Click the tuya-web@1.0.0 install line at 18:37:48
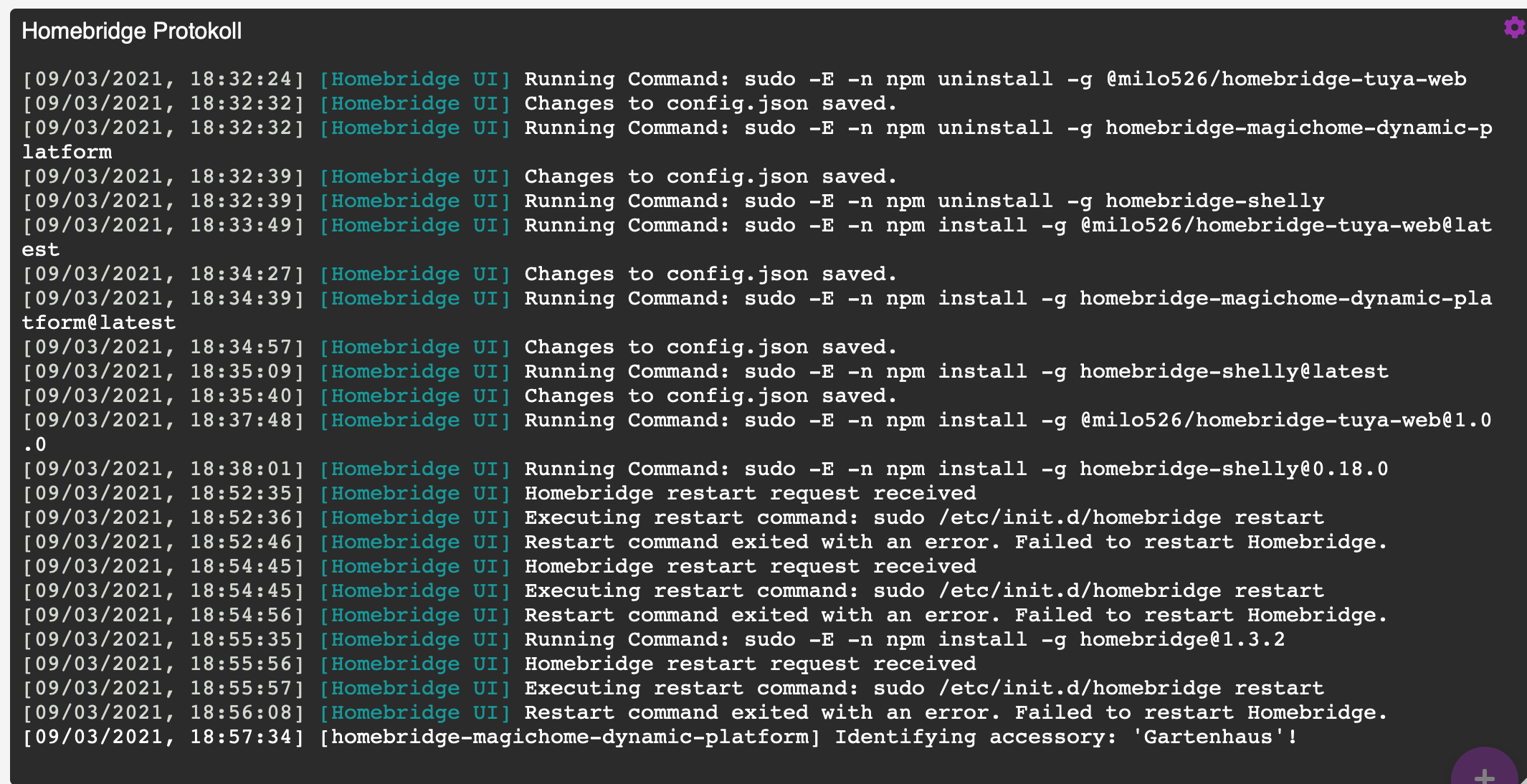 1007,420
